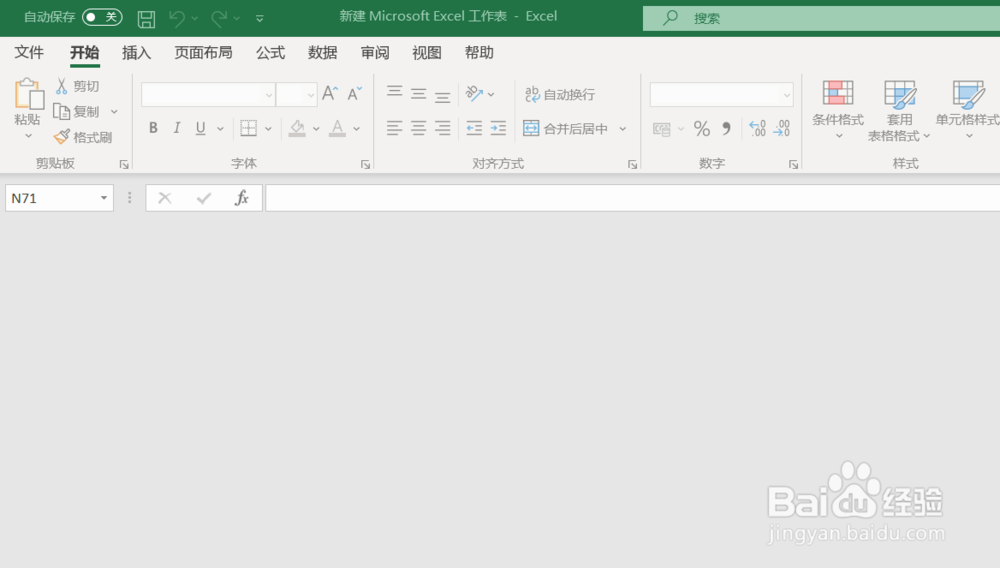Viewport: 1000px width, 568px height.
Task: Click the 搜索 search box
Action: pyautogui.click(x=821, y=18)
